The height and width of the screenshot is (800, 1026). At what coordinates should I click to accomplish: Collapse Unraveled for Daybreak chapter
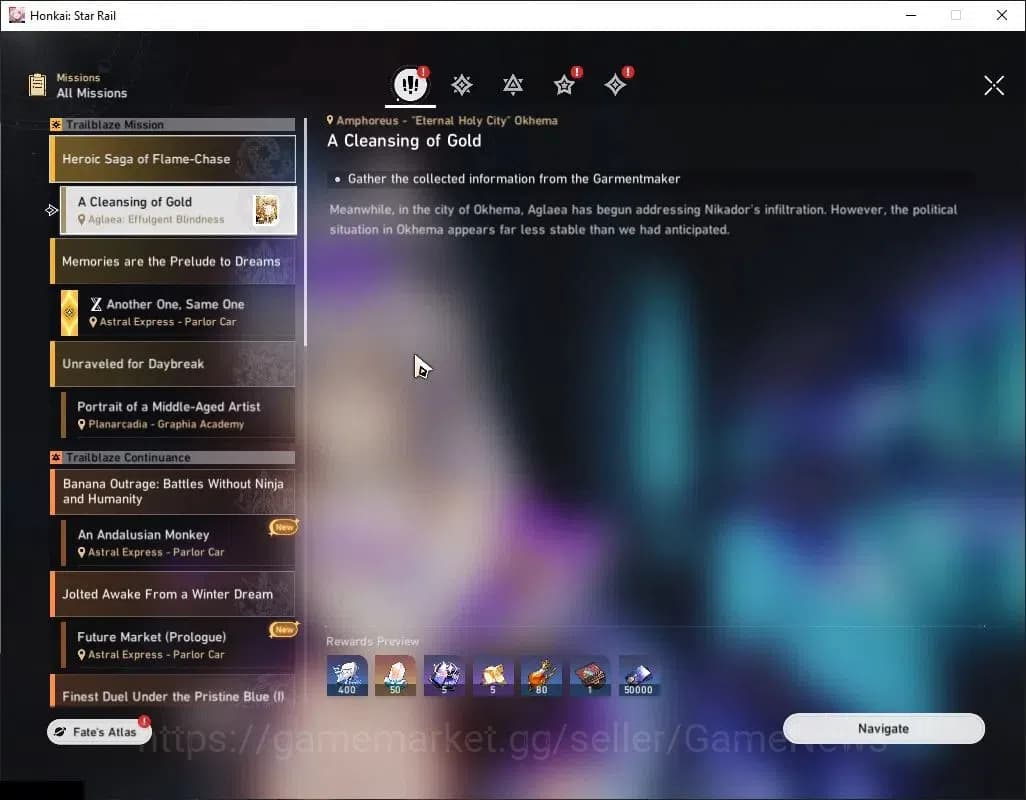pyautogui.click(x=173, y=364)
